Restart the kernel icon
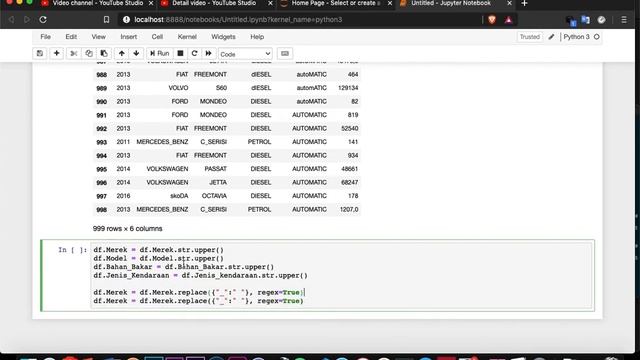640x360 pixels. [x=194, y=53]
